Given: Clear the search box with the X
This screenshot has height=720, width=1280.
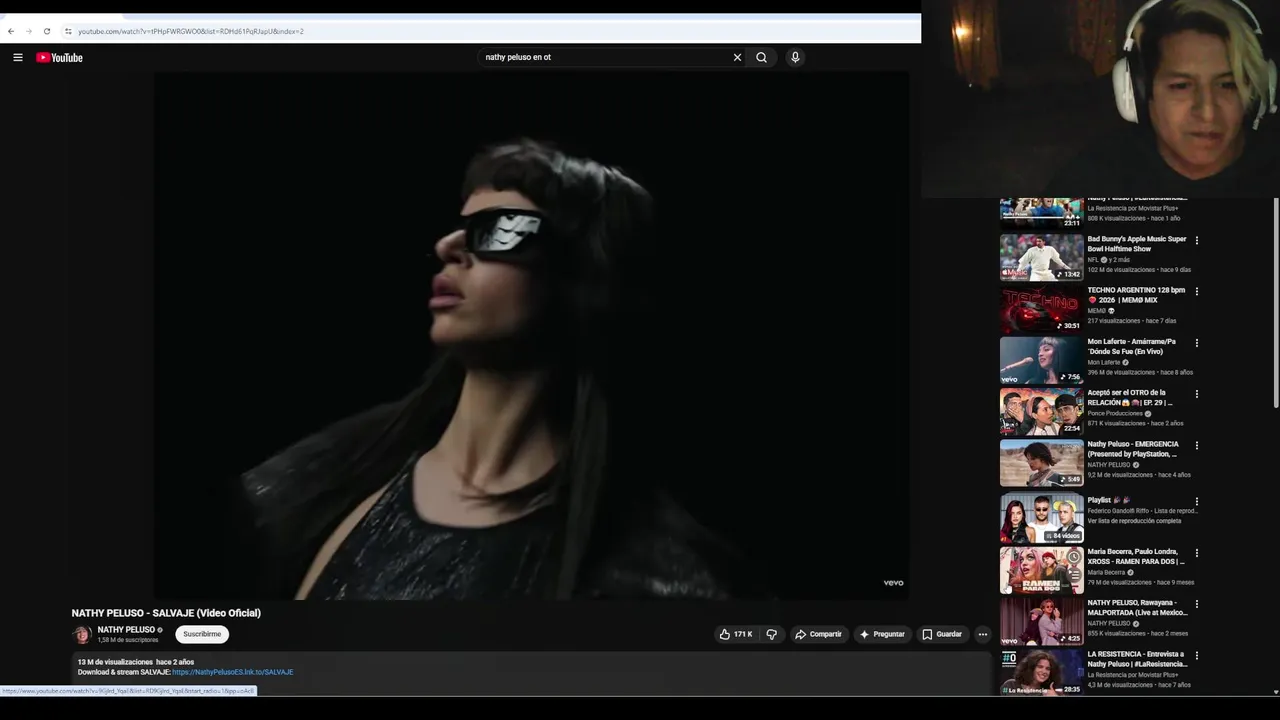Looking at the screenshot, I should (x=737, y=57).
